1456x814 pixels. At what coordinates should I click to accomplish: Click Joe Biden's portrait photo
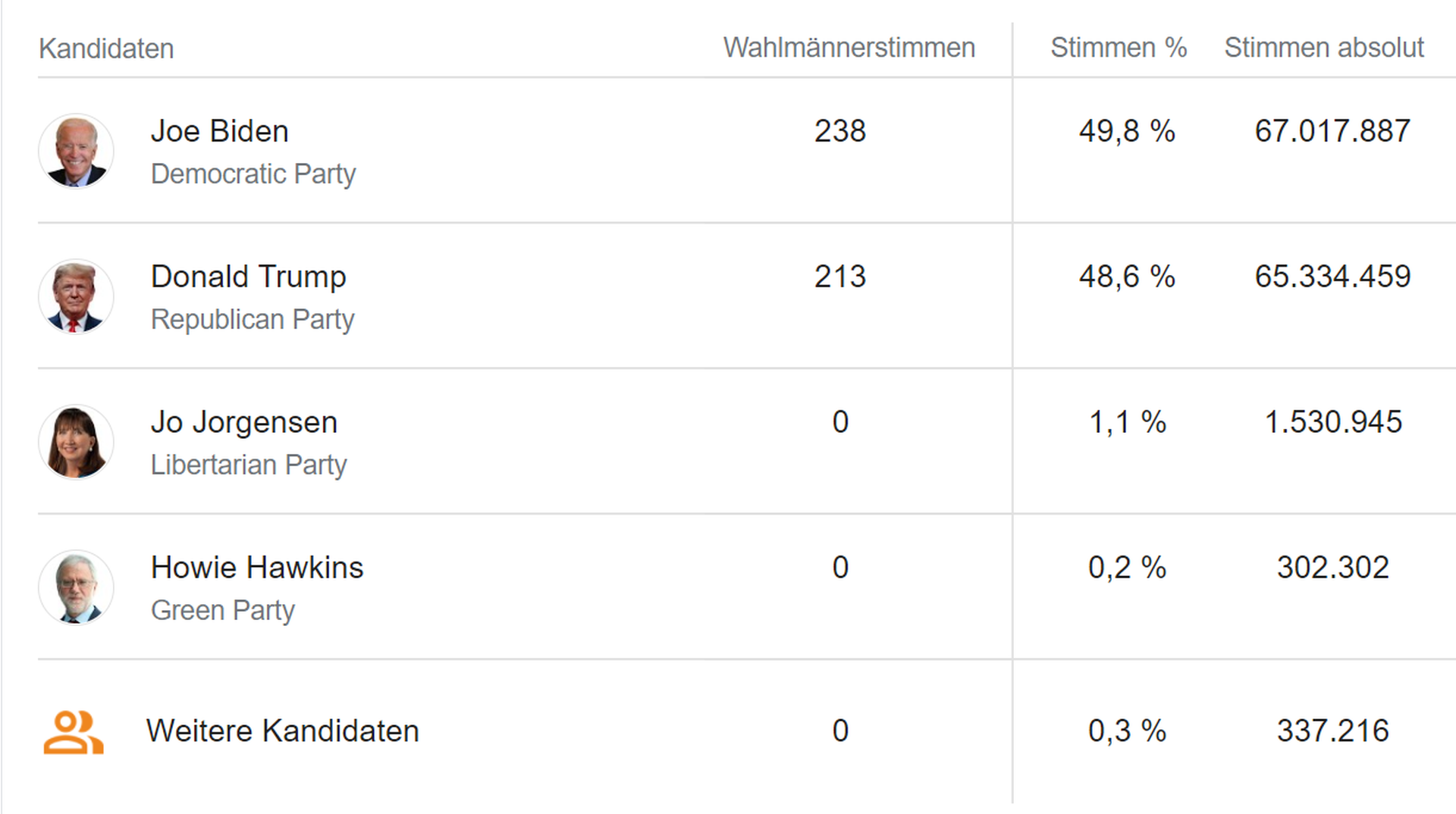[76, 151]
